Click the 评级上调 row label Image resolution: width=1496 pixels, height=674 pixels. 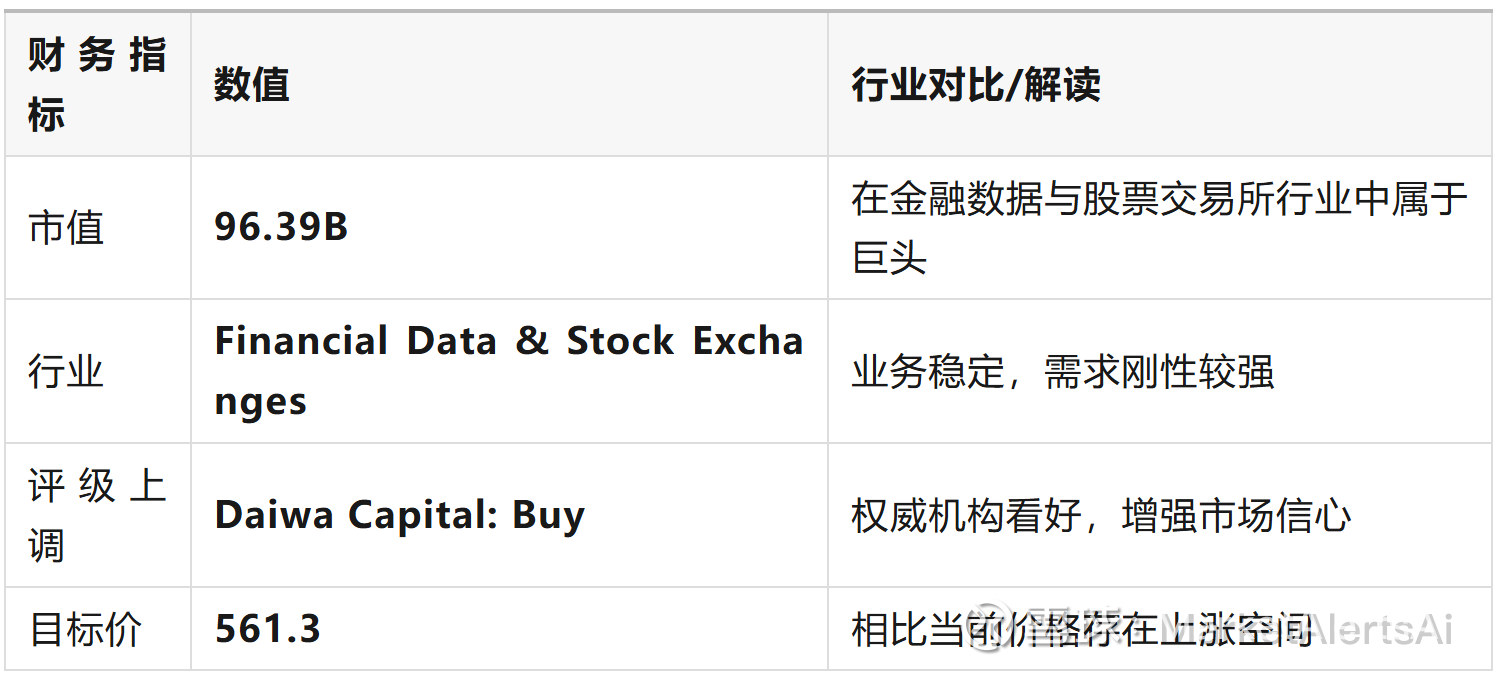pos(97,515)
